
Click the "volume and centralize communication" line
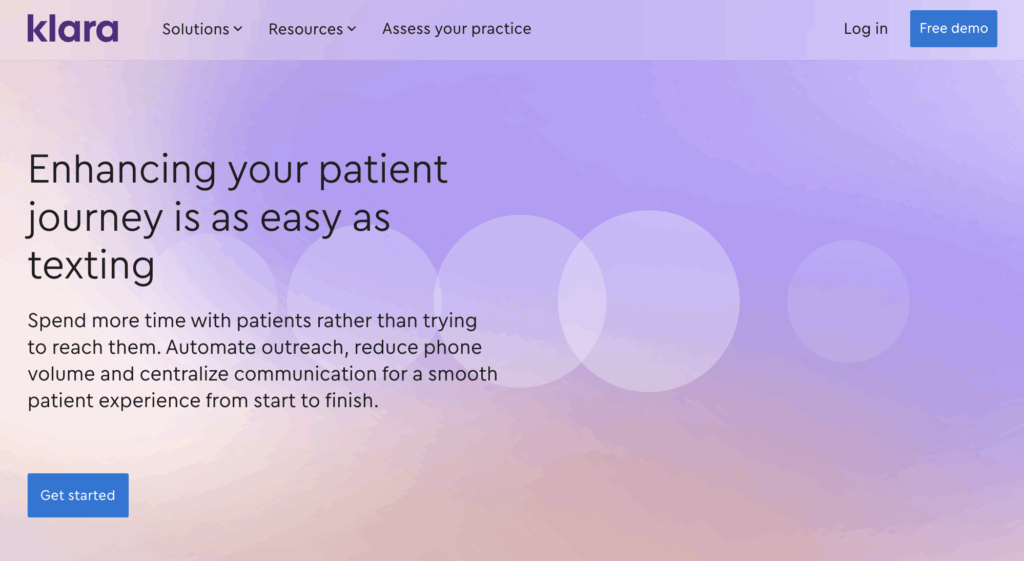pyautogui.click(x=262, y=375)
